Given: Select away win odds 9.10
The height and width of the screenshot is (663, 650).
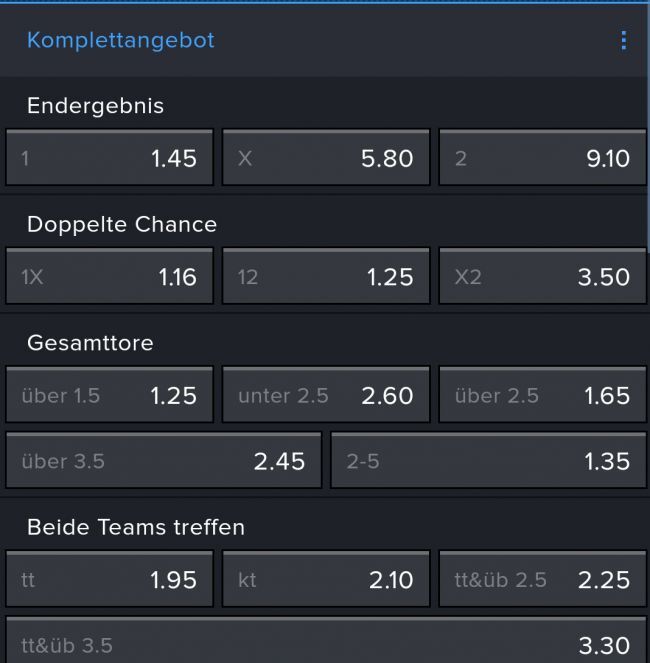Looking at the screenshot, I should coord(542,158).
